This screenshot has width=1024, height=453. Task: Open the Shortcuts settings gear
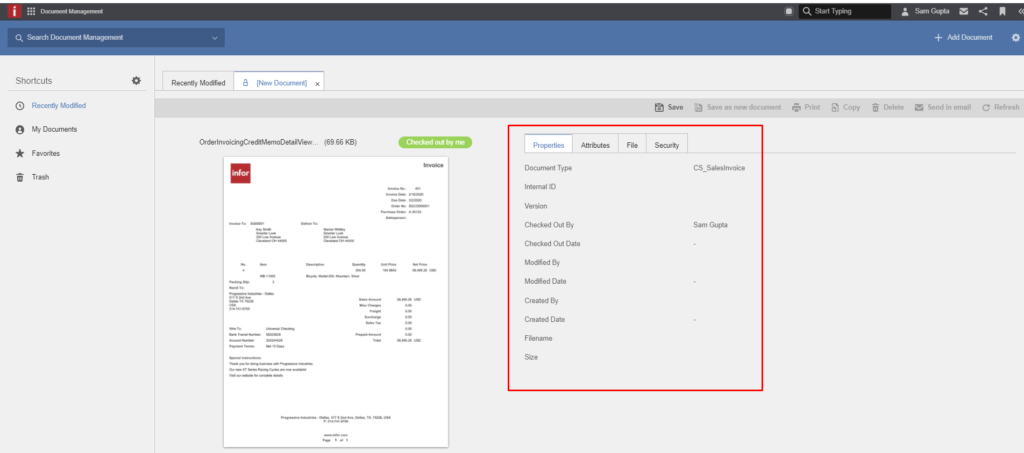136,80
